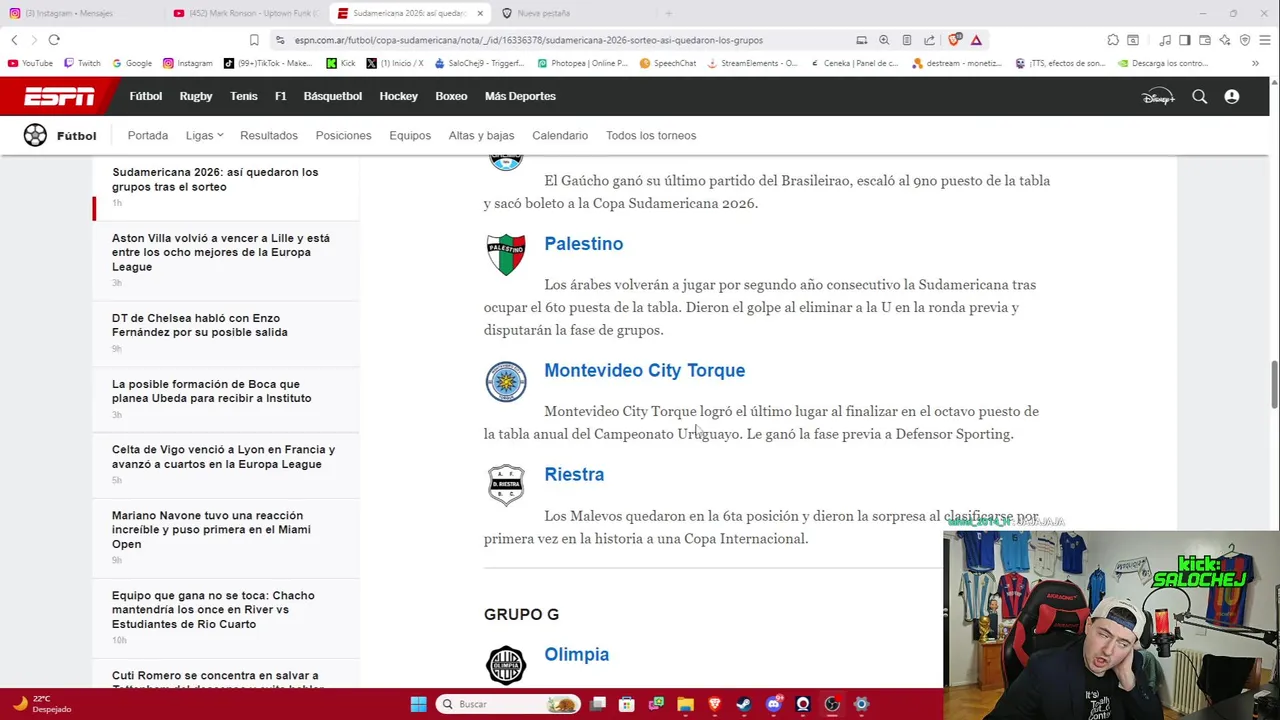Screen dimensions: 1280x720
Task: Go to Portada section
Action: click(x=148, y=135)
